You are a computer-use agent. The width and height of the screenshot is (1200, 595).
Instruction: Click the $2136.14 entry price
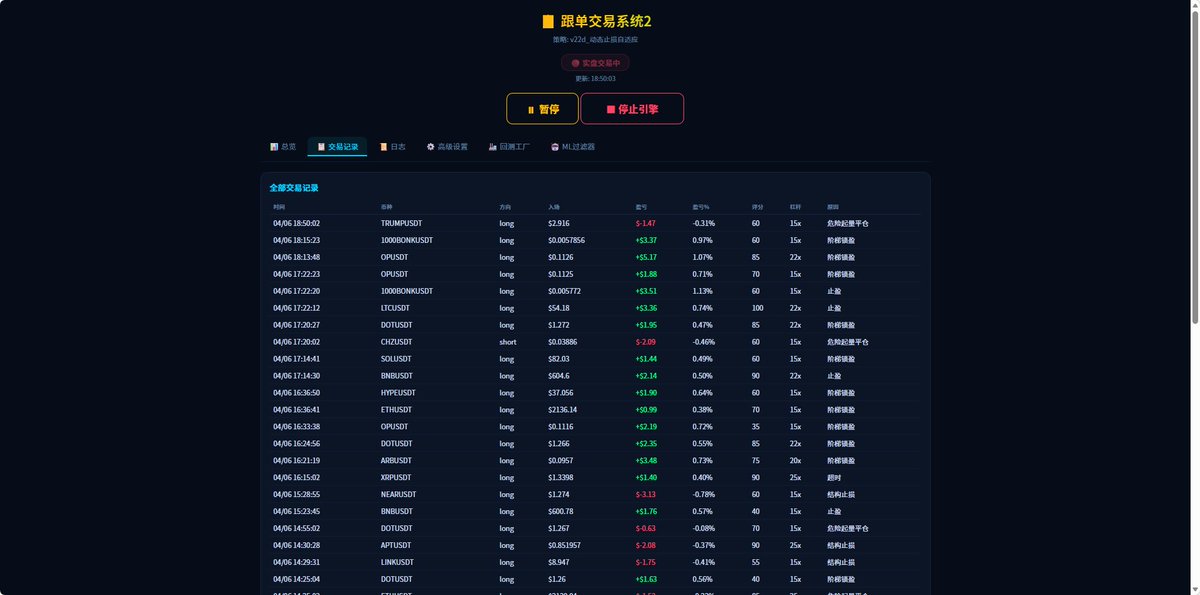tap(564, 410)
